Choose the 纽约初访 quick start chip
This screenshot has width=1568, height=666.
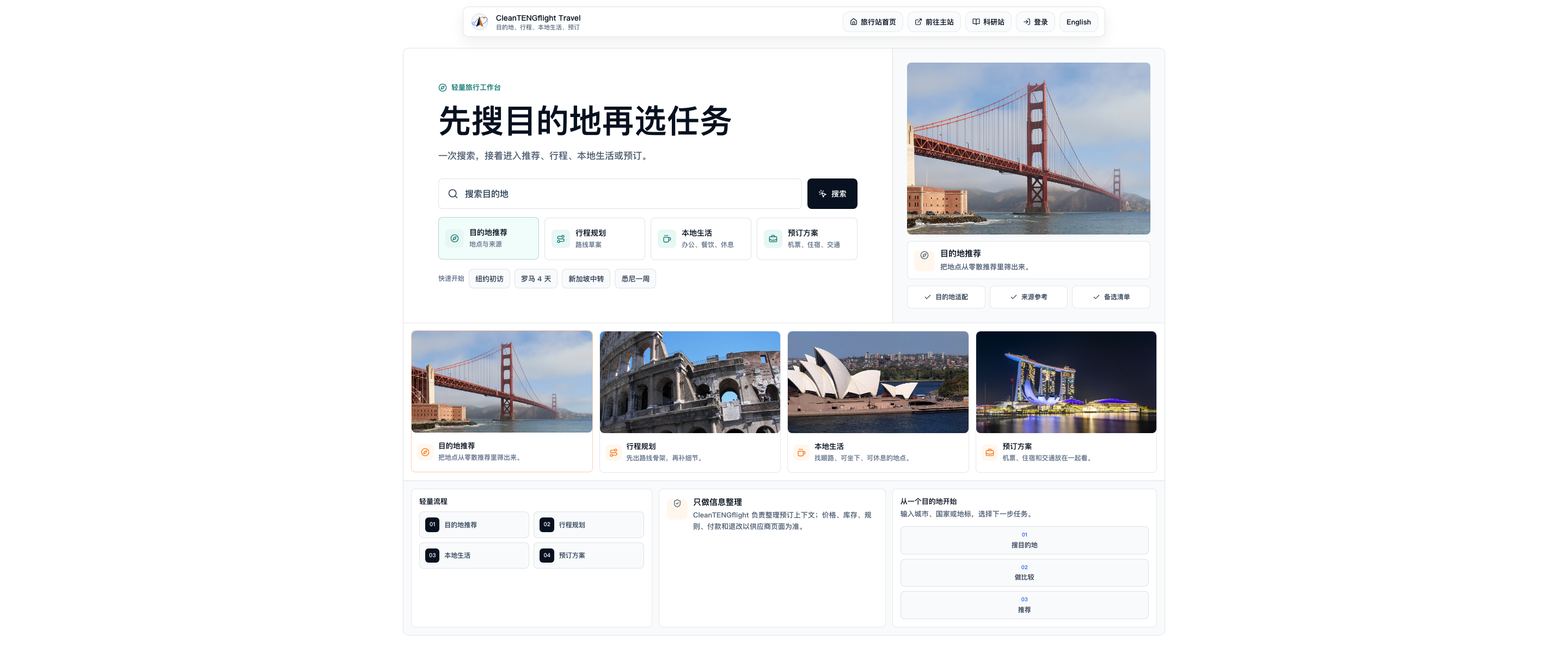[489, 279]
